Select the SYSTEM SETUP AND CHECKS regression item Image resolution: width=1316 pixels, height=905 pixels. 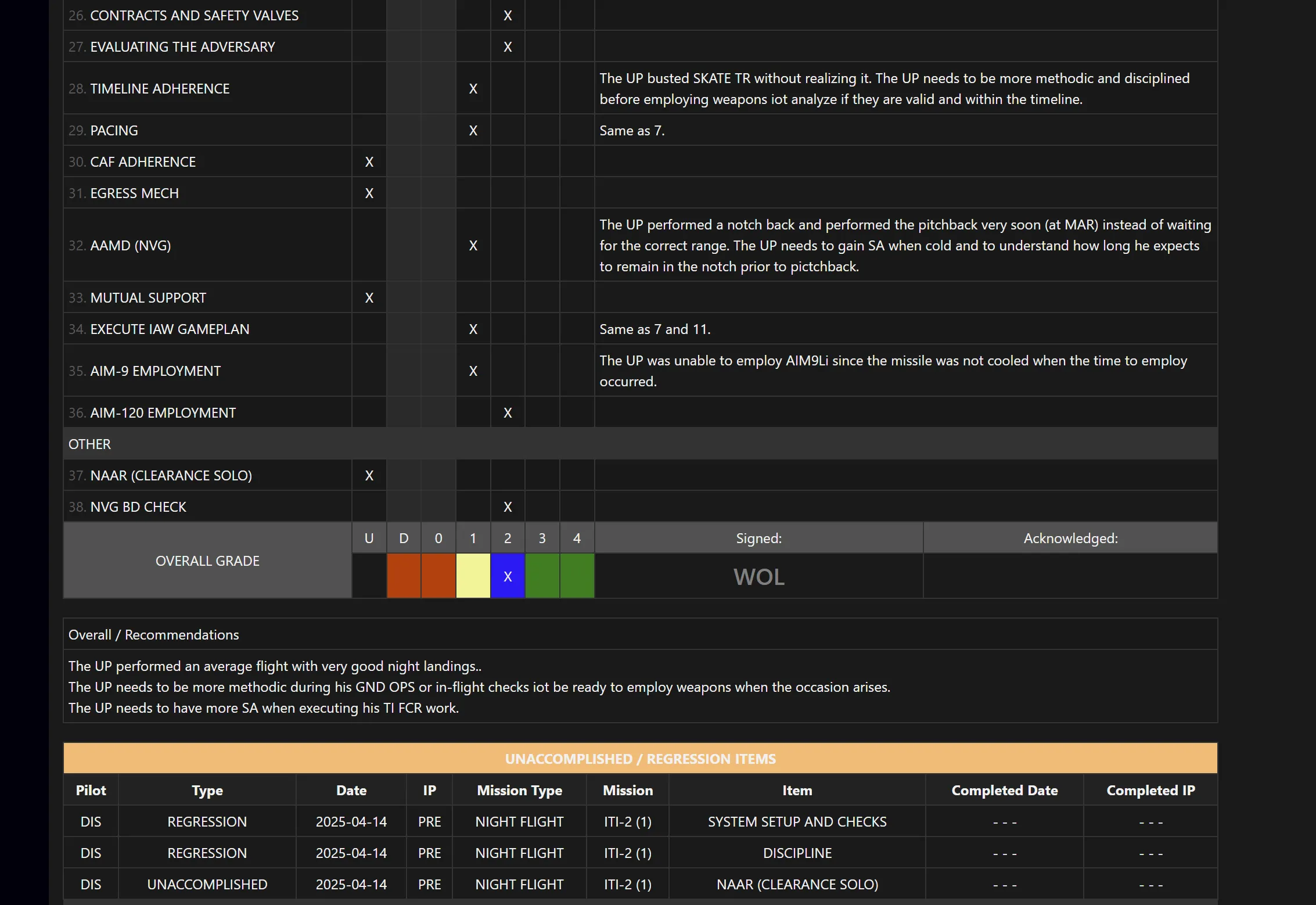[797, 822]
